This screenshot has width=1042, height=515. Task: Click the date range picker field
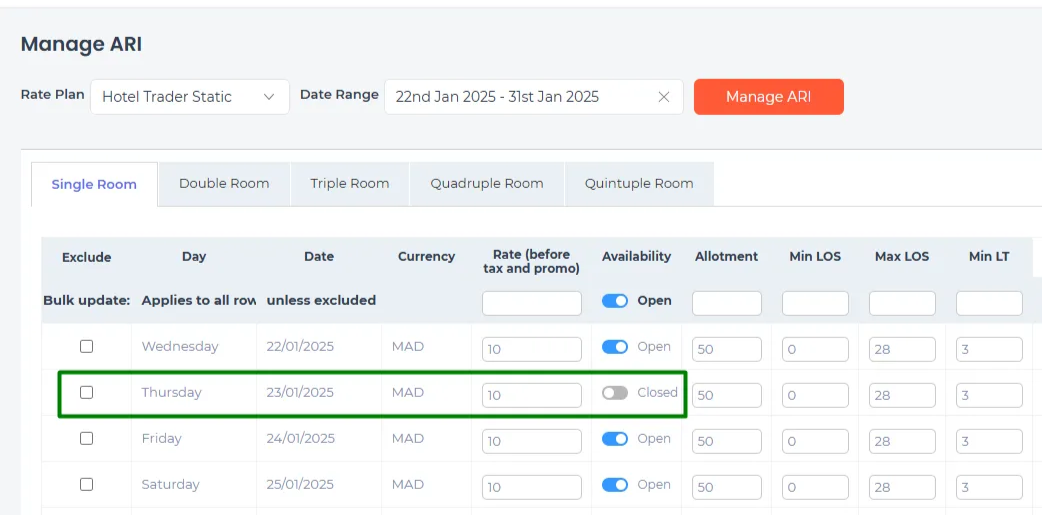click(534, 97)
